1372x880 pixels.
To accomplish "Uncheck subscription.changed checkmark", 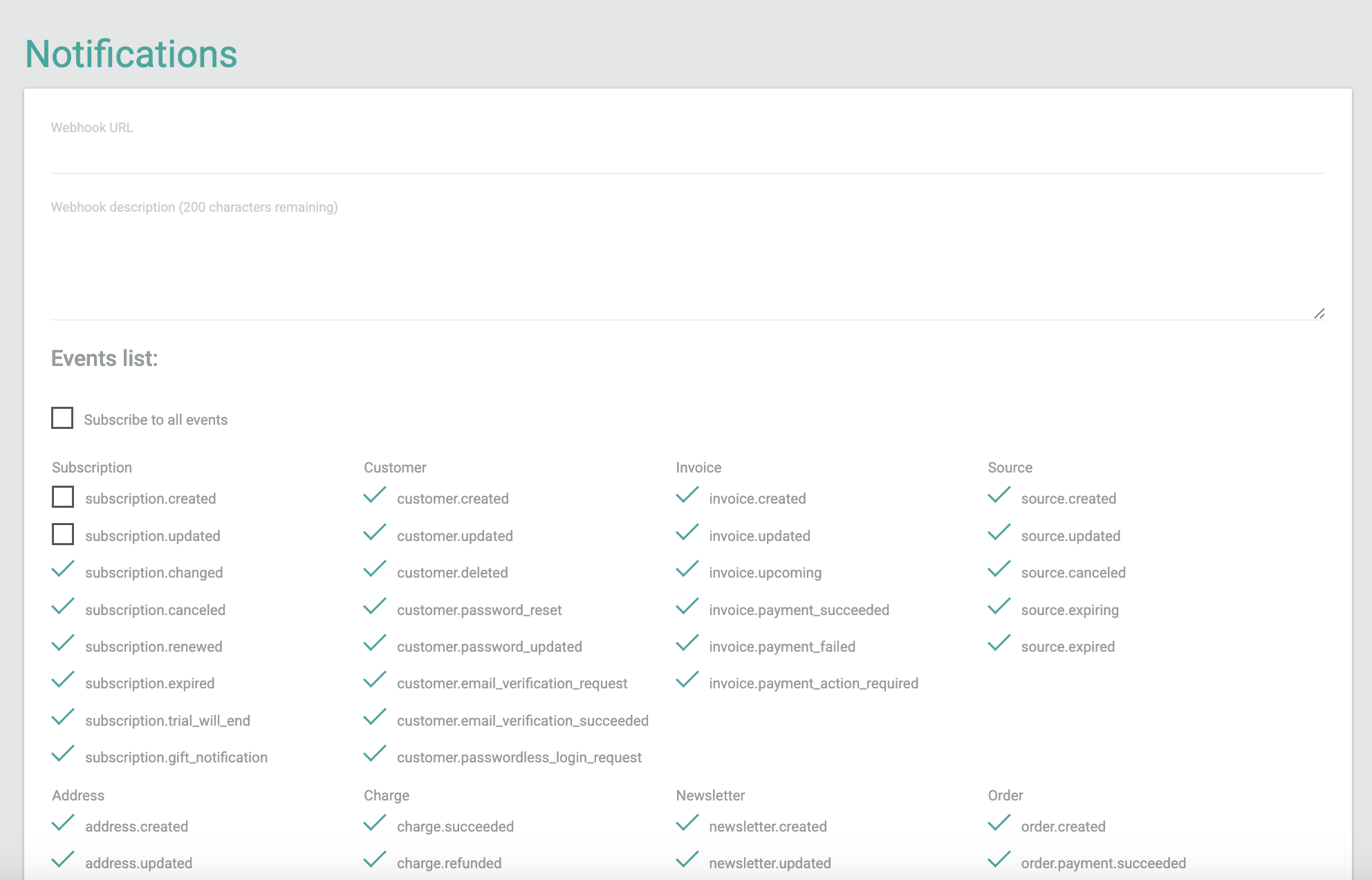I will (63, 571).
